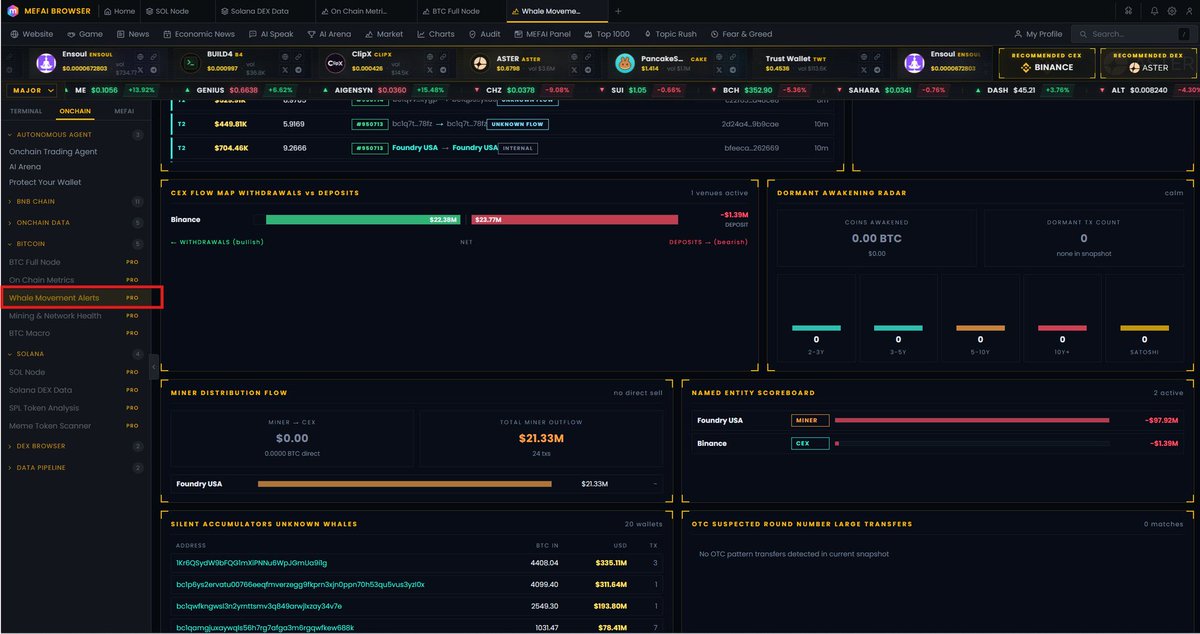Open Economic News shortcut

pyautogui.click(x=197, y=34)
